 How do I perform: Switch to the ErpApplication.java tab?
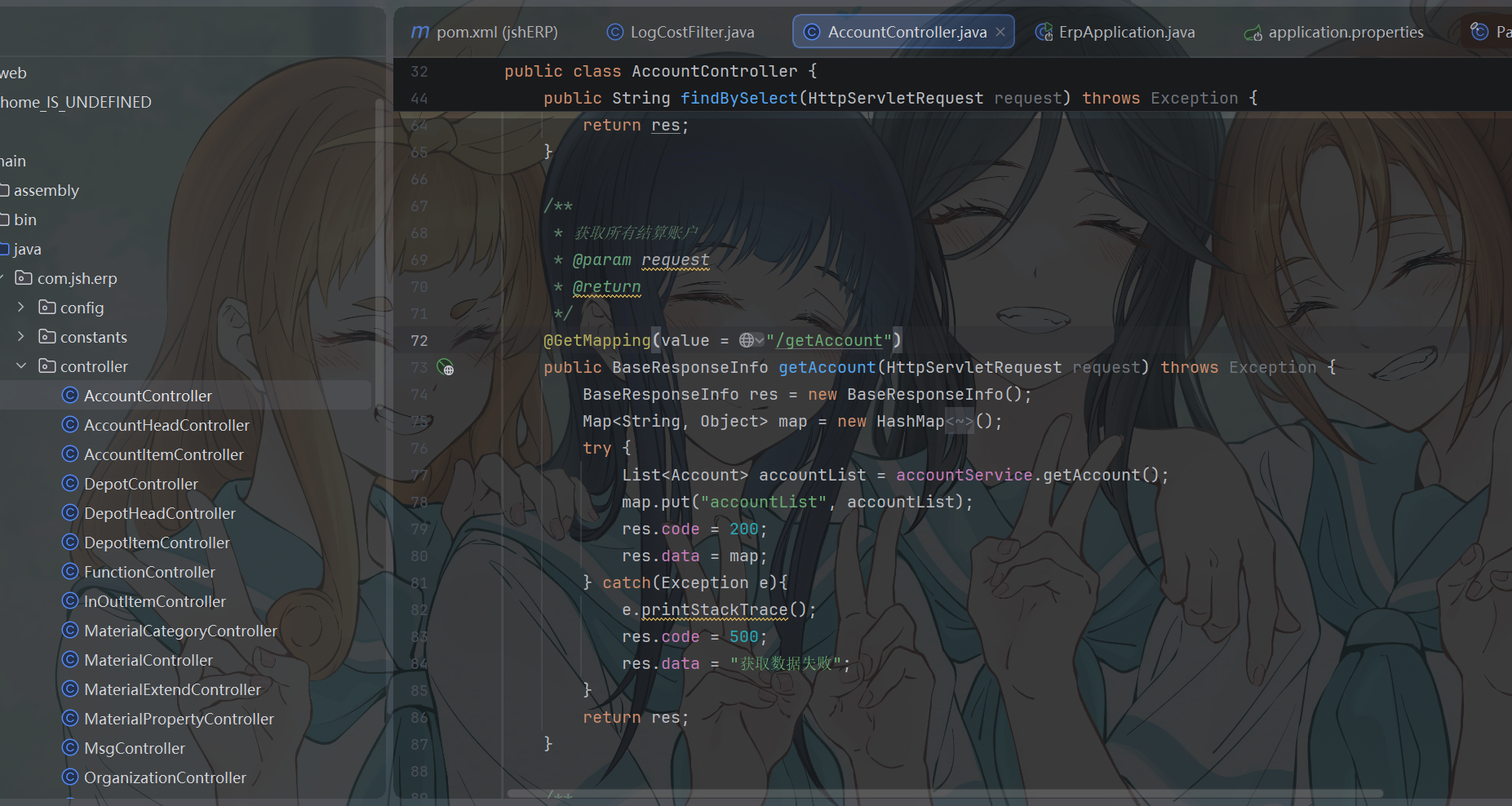[x=1115, y=32]
